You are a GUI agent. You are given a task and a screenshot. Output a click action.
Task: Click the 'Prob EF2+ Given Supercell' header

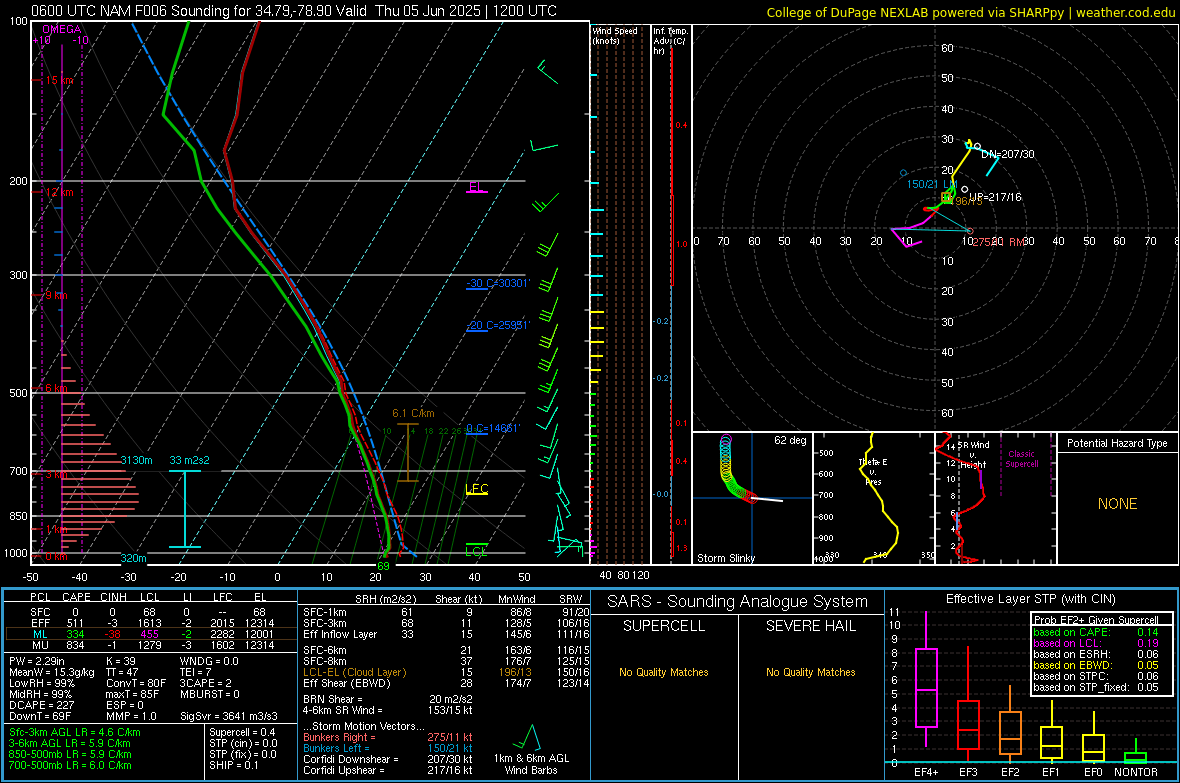(1096, 620)
